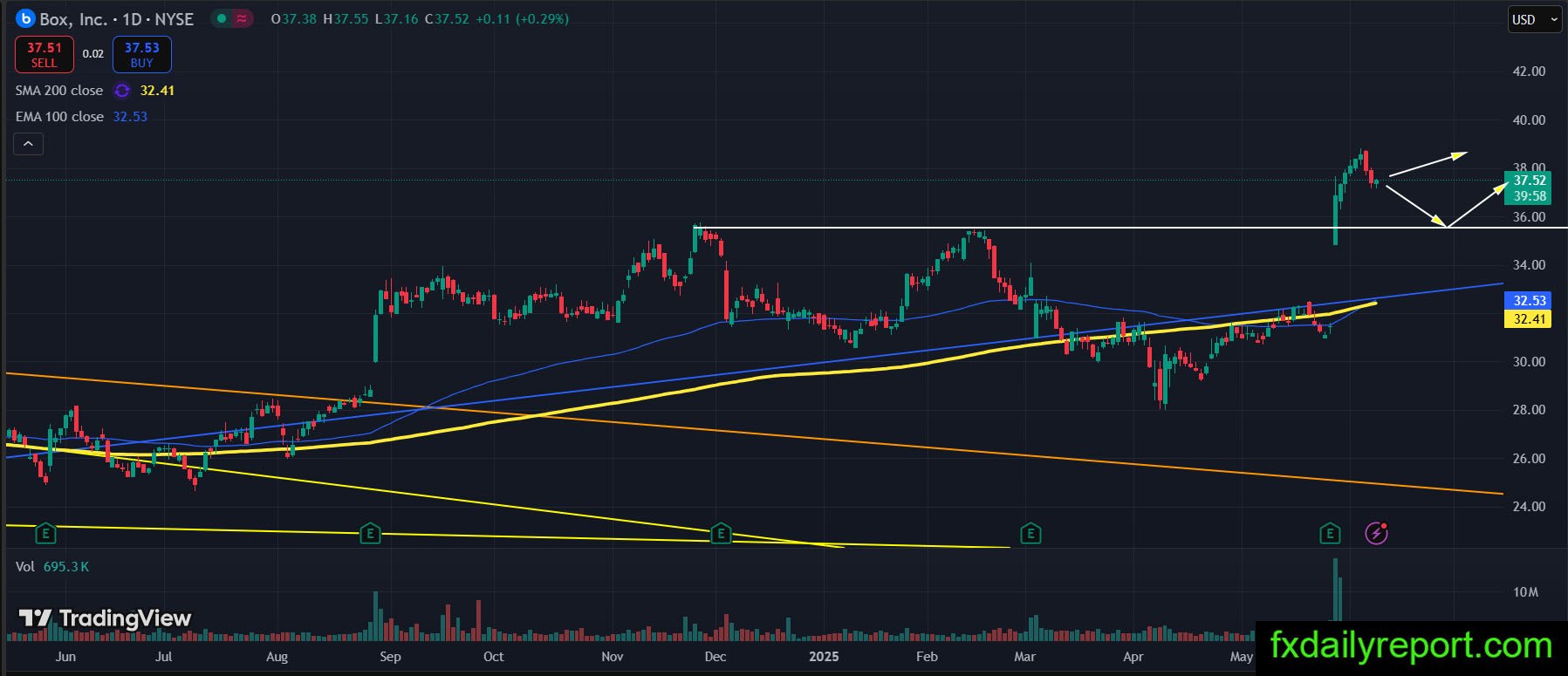Click the purple refresh icon beside SMA 200
This screenshot has height=676, width=1568.
tap(122, 91)
